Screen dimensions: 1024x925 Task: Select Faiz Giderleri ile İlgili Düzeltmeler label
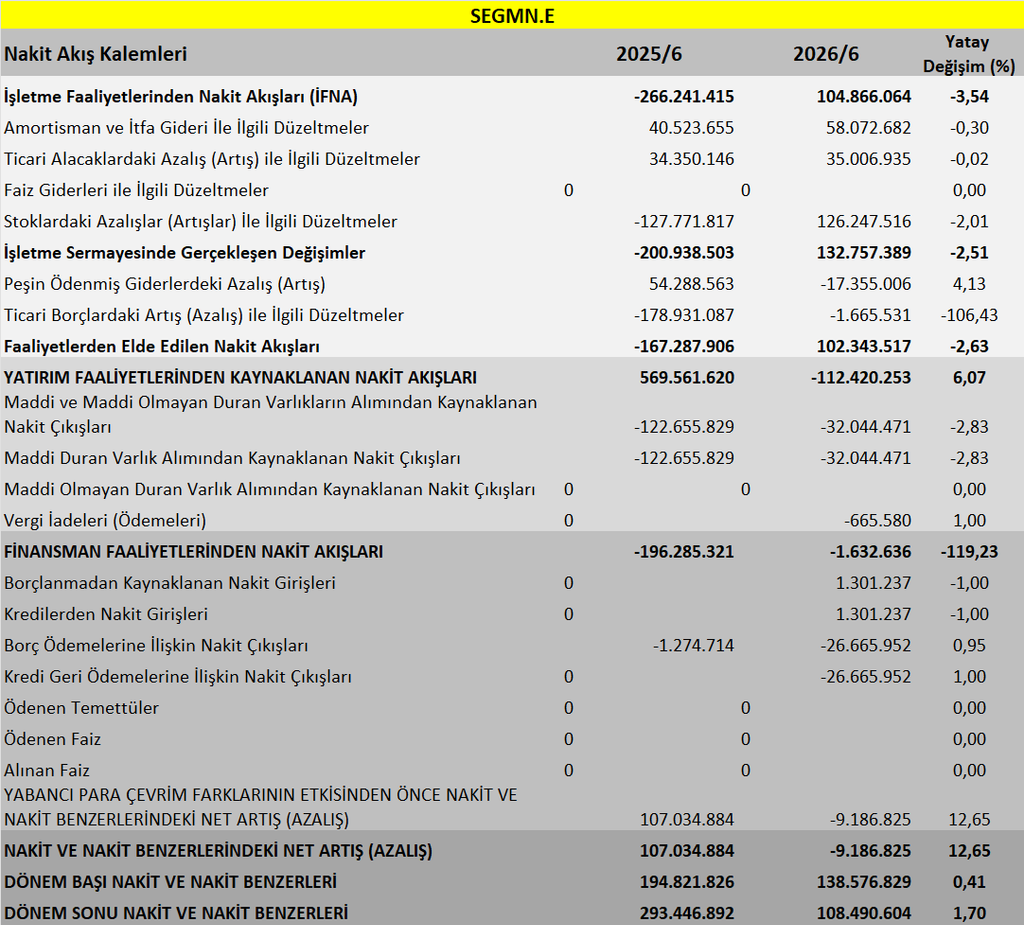tap(136, 190)
